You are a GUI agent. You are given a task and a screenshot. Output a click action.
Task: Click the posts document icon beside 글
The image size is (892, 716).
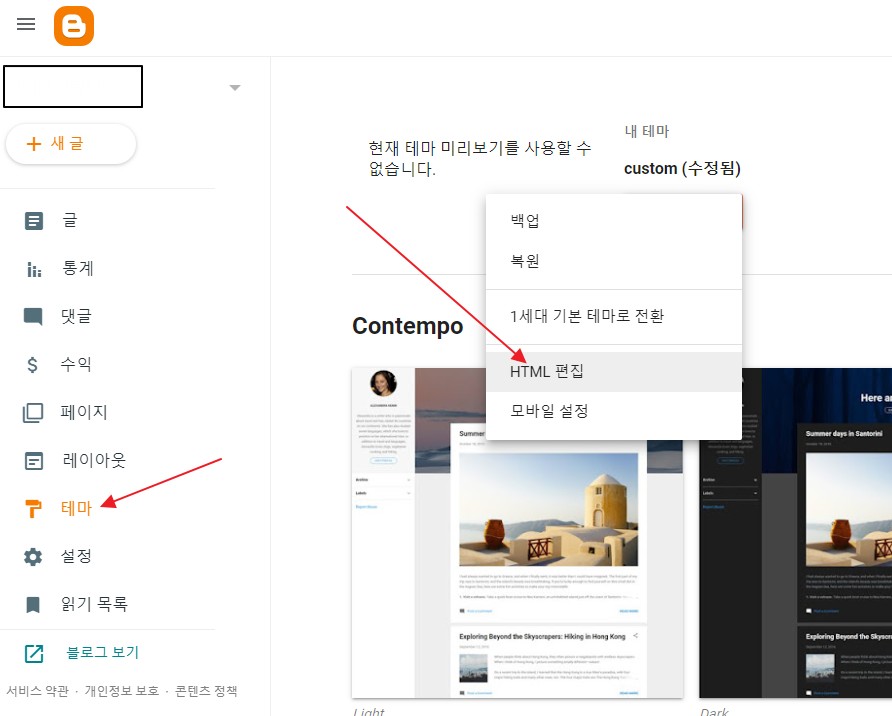click(34, 221)
